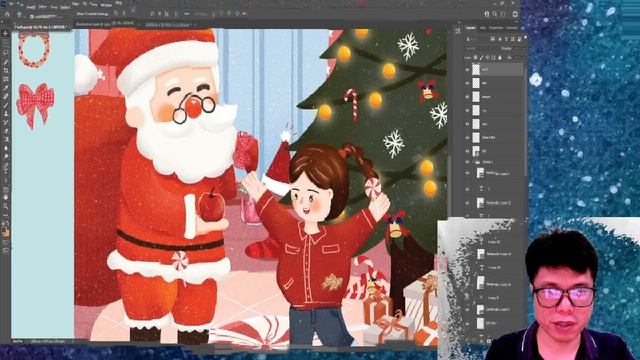
Task: Toggle visibility of fourth layer from top
Action: pyautogui.click(x=467, y=111)
